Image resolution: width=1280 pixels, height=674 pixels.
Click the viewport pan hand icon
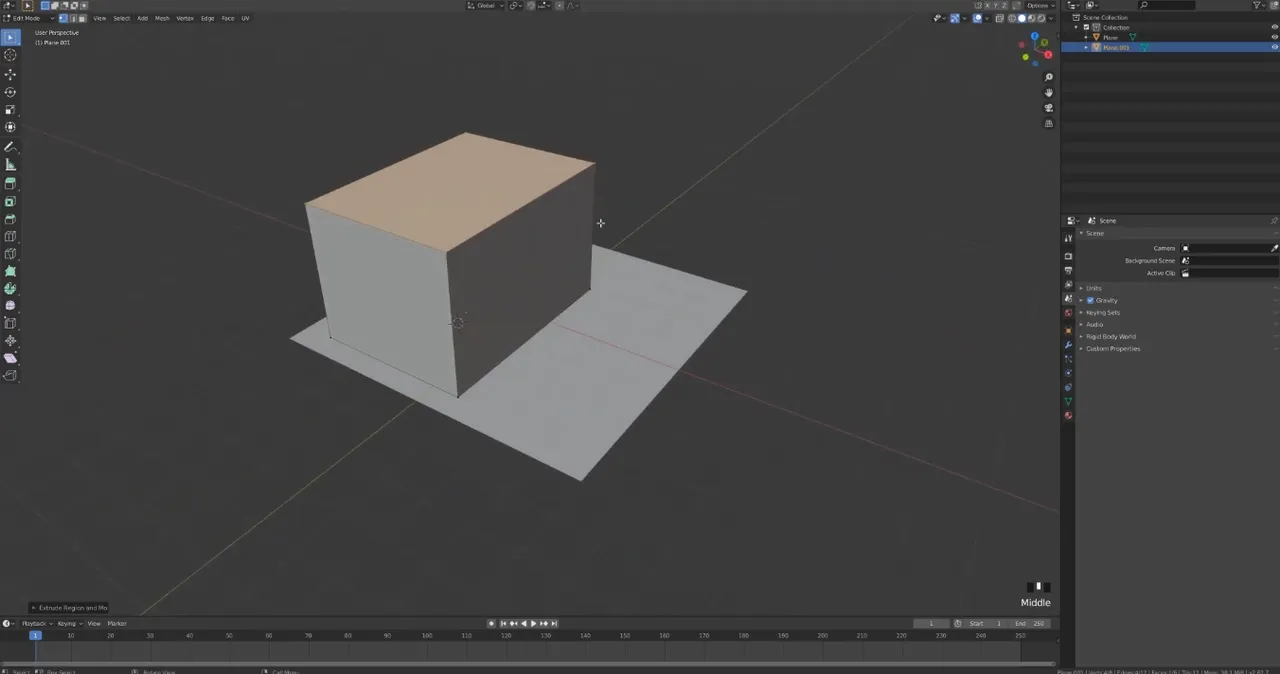coord(1049,92)
